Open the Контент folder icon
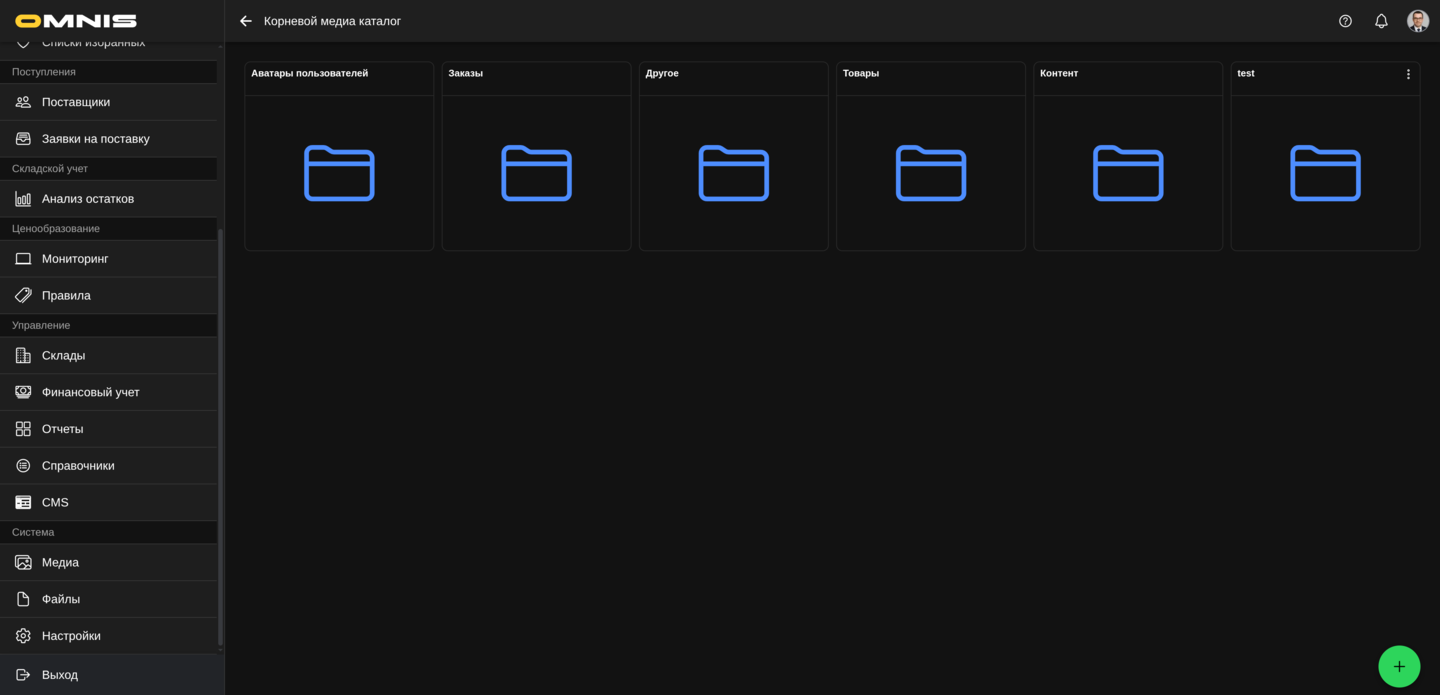The image size is (1440, 695). click(x=1127, y=173)
